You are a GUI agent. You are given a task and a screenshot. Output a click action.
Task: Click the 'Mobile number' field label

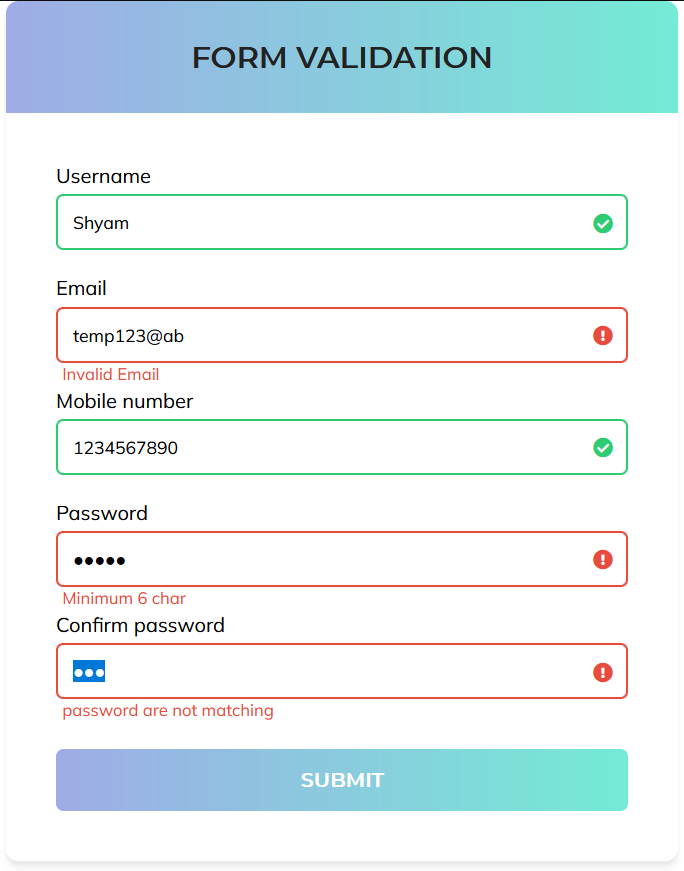click(x=124, y=401)
